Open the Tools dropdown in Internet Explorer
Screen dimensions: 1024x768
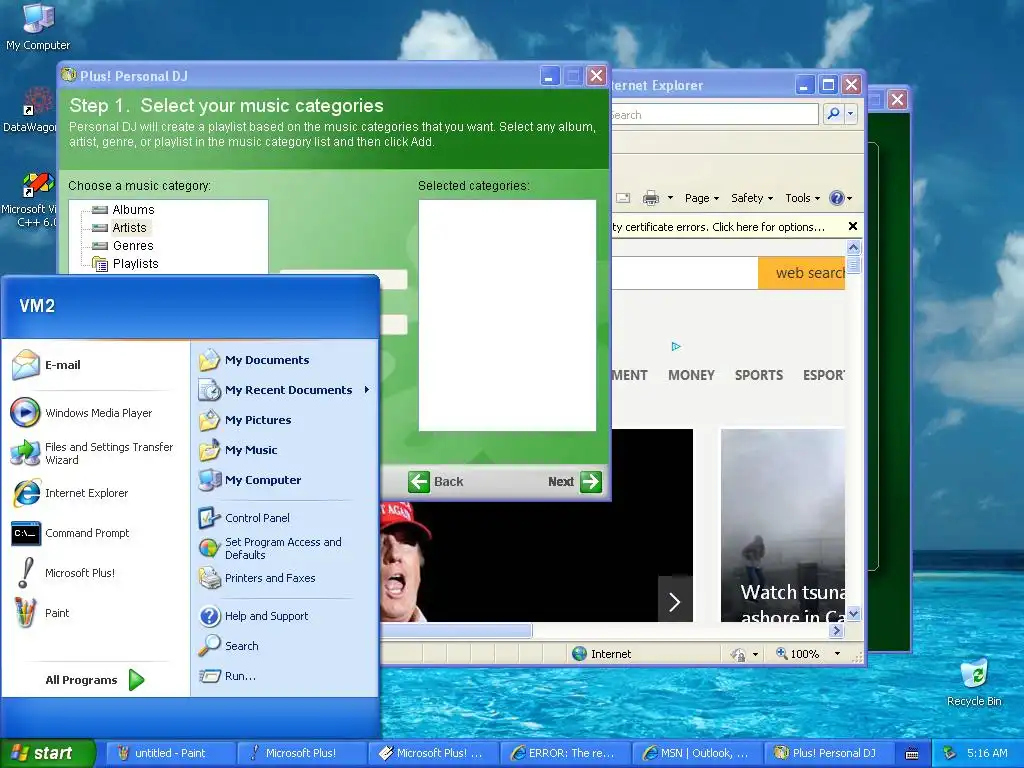(802, 198)
